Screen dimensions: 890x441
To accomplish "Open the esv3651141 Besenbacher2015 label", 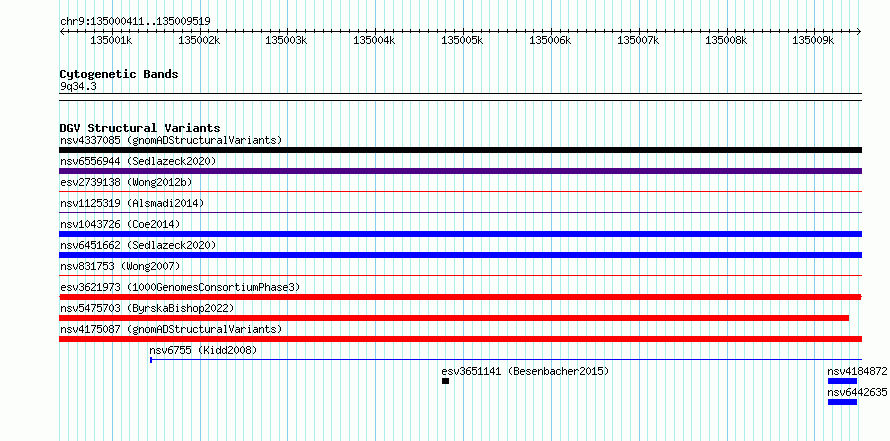I will coord(525,371).
